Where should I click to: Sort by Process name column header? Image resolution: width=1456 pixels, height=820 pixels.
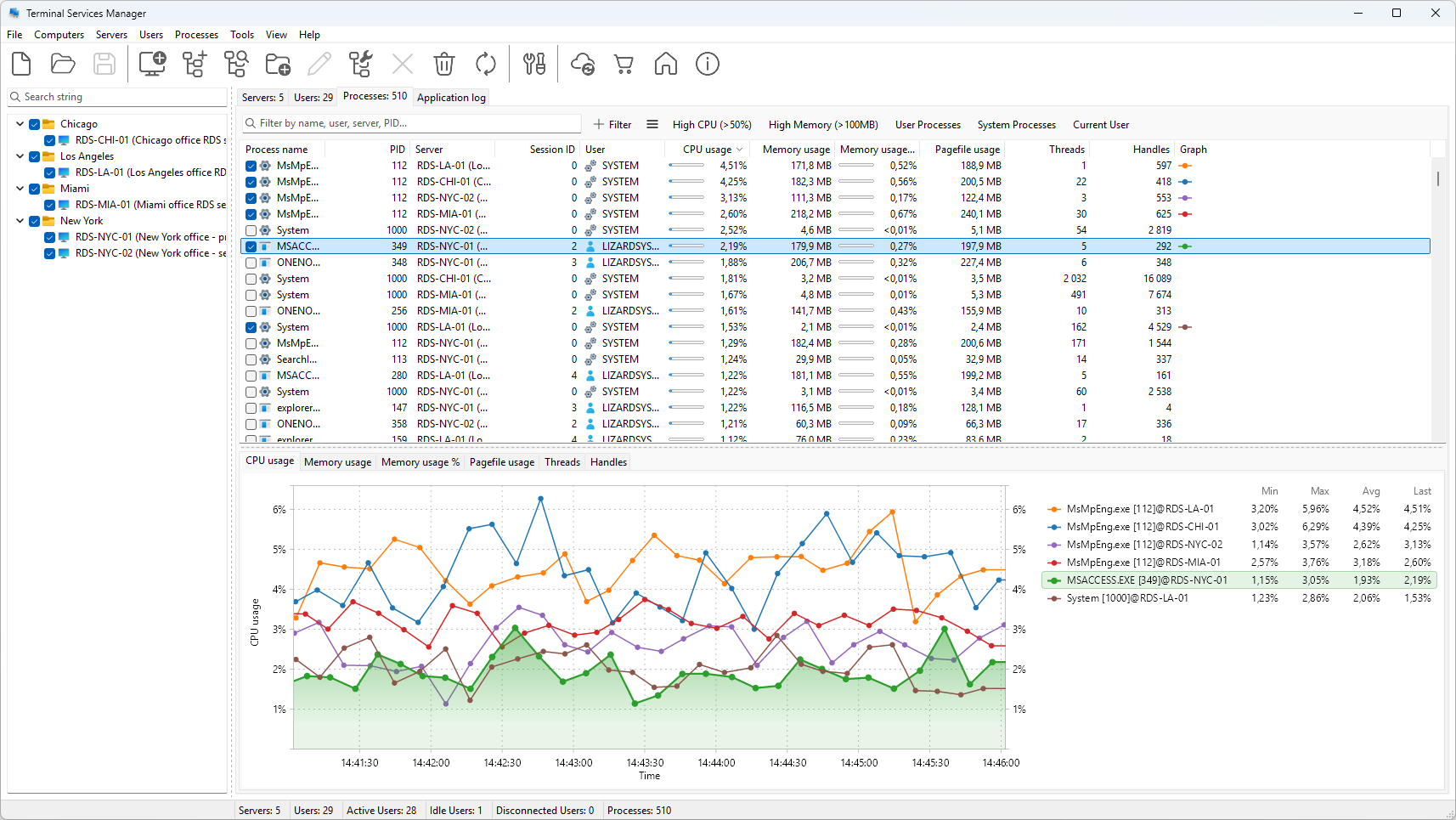pyautogui.click(x=284, y=150)
